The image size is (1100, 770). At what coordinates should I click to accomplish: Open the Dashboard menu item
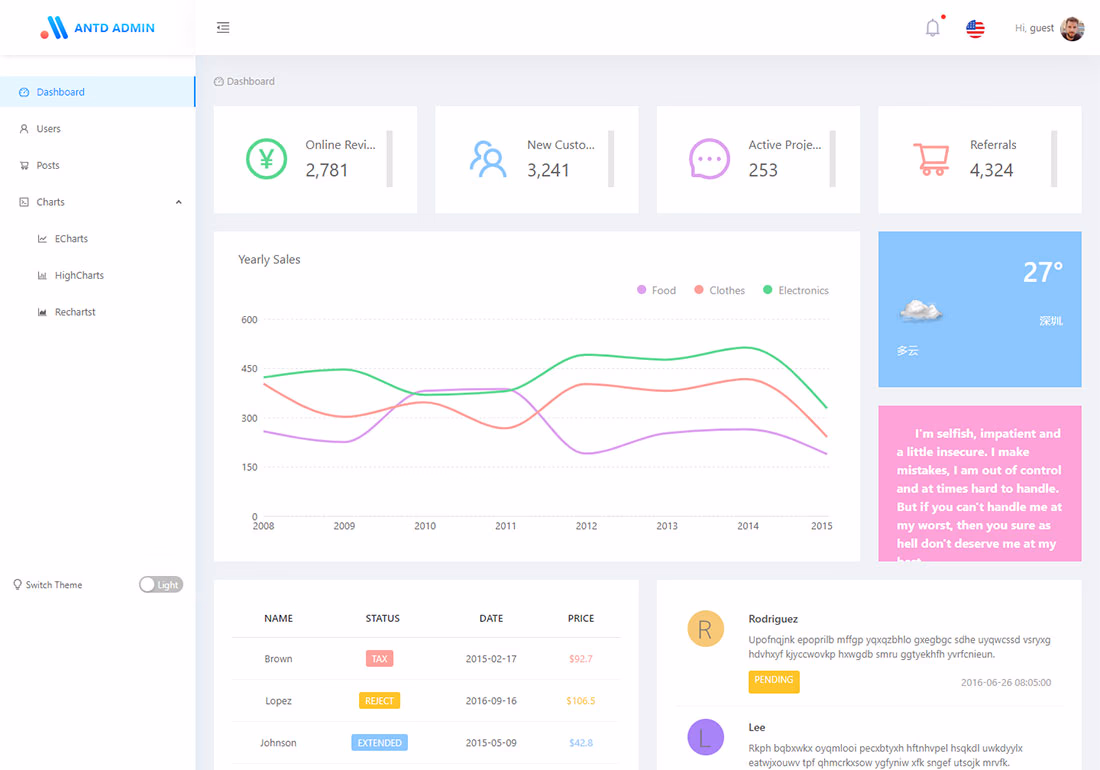coord(98,92)
